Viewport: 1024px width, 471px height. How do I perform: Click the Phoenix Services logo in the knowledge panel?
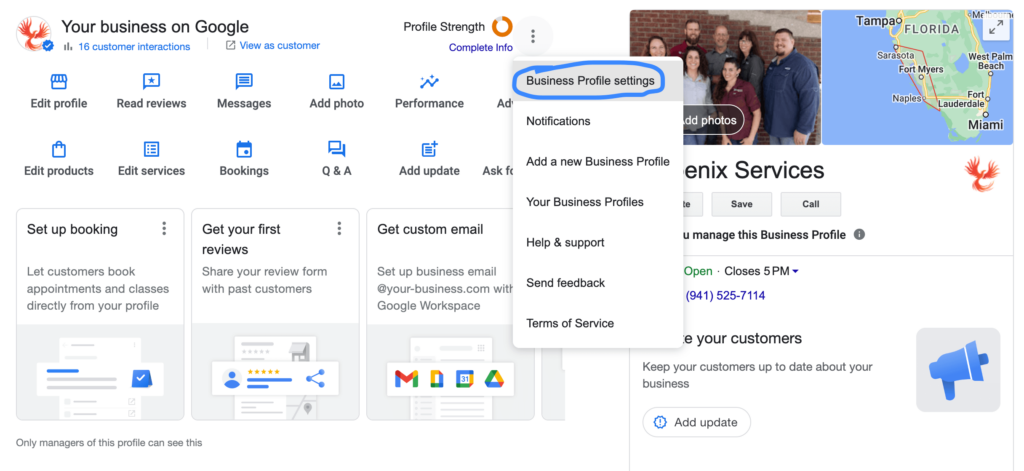[x=982, y=174]
